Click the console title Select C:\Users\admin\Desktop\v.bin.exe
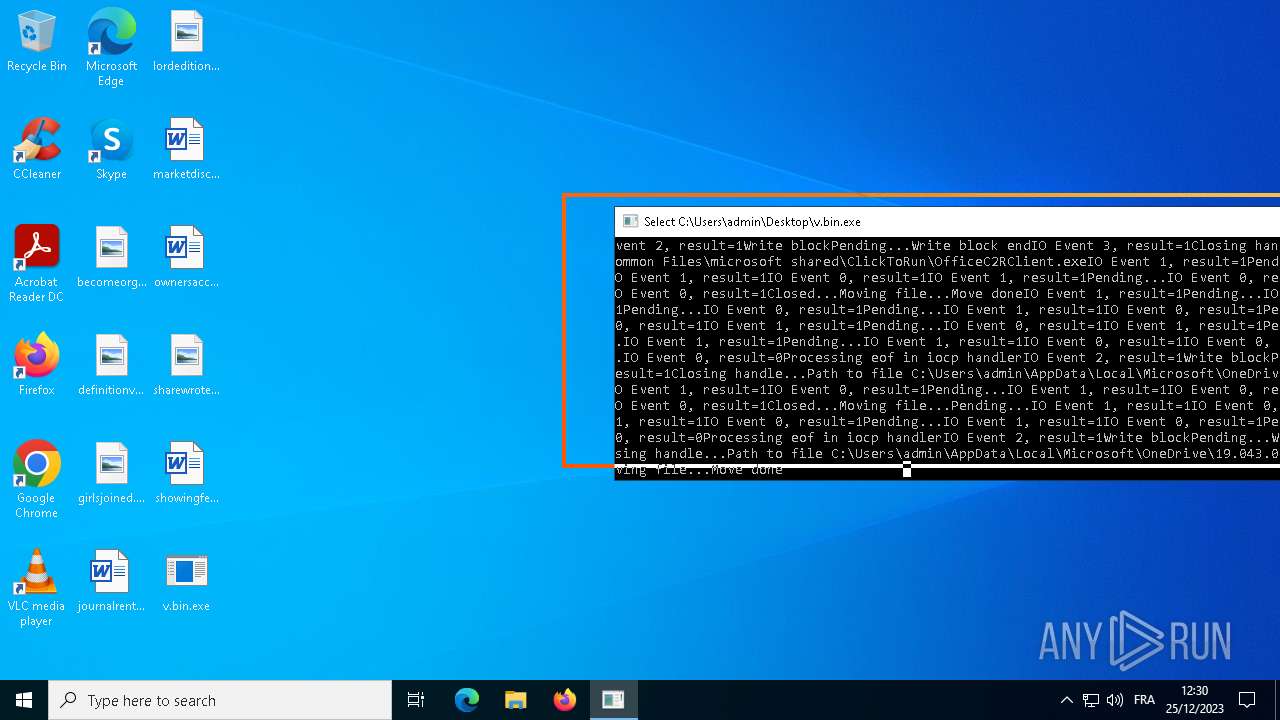This screenshot has height=720, width=1280. point(752,222)
